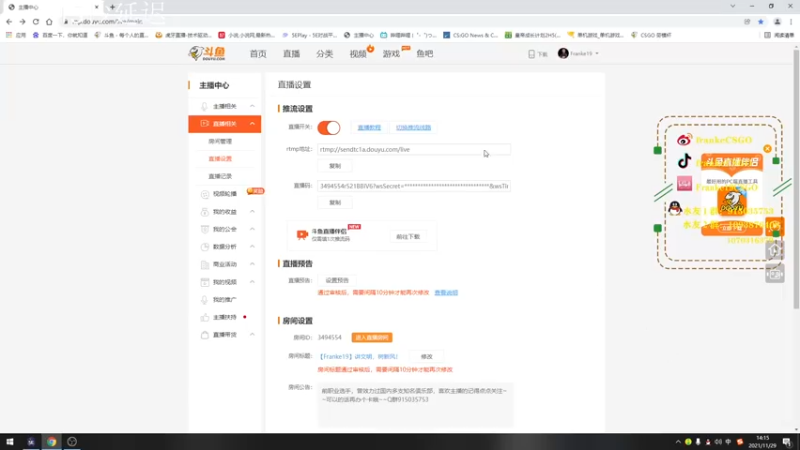Viewport: 800px width, 450px height.
Task: Expand the 我的公会 chevron
Action: tap(252, 229)
